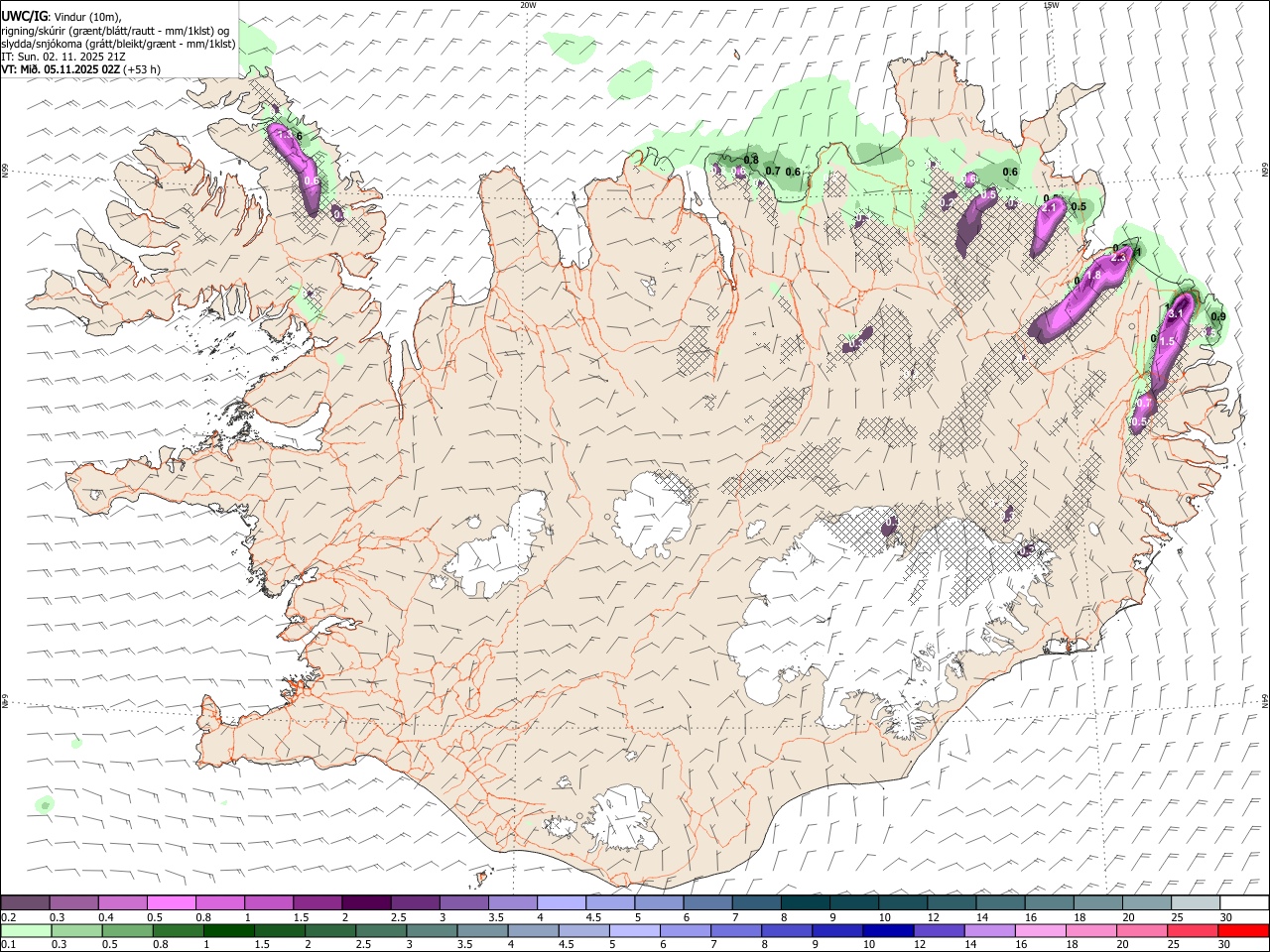Choose snow legend swatch between 6 and 7
1270x952 pixels.
point(706,902)
